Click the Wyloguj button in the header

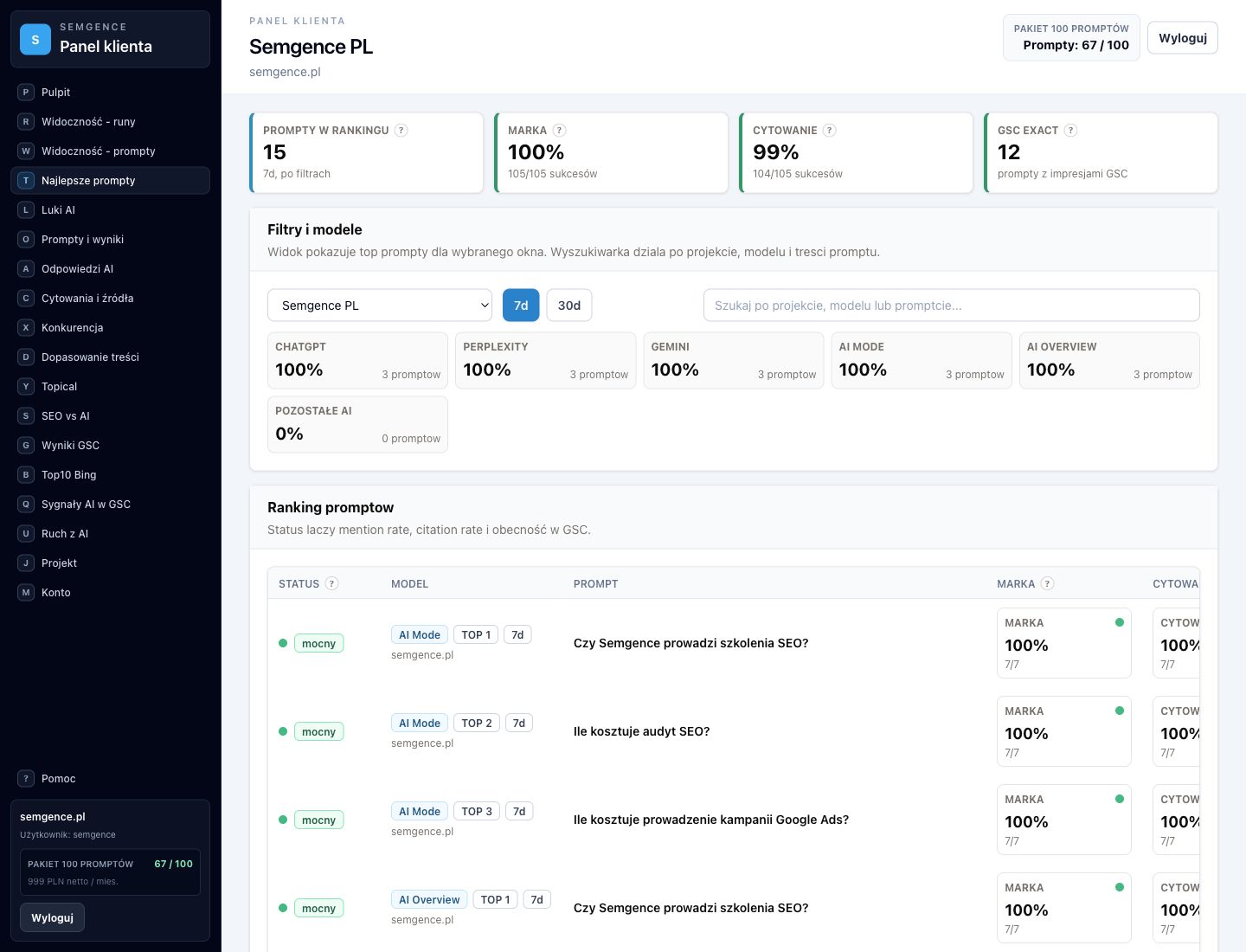tap(1183, 38)
